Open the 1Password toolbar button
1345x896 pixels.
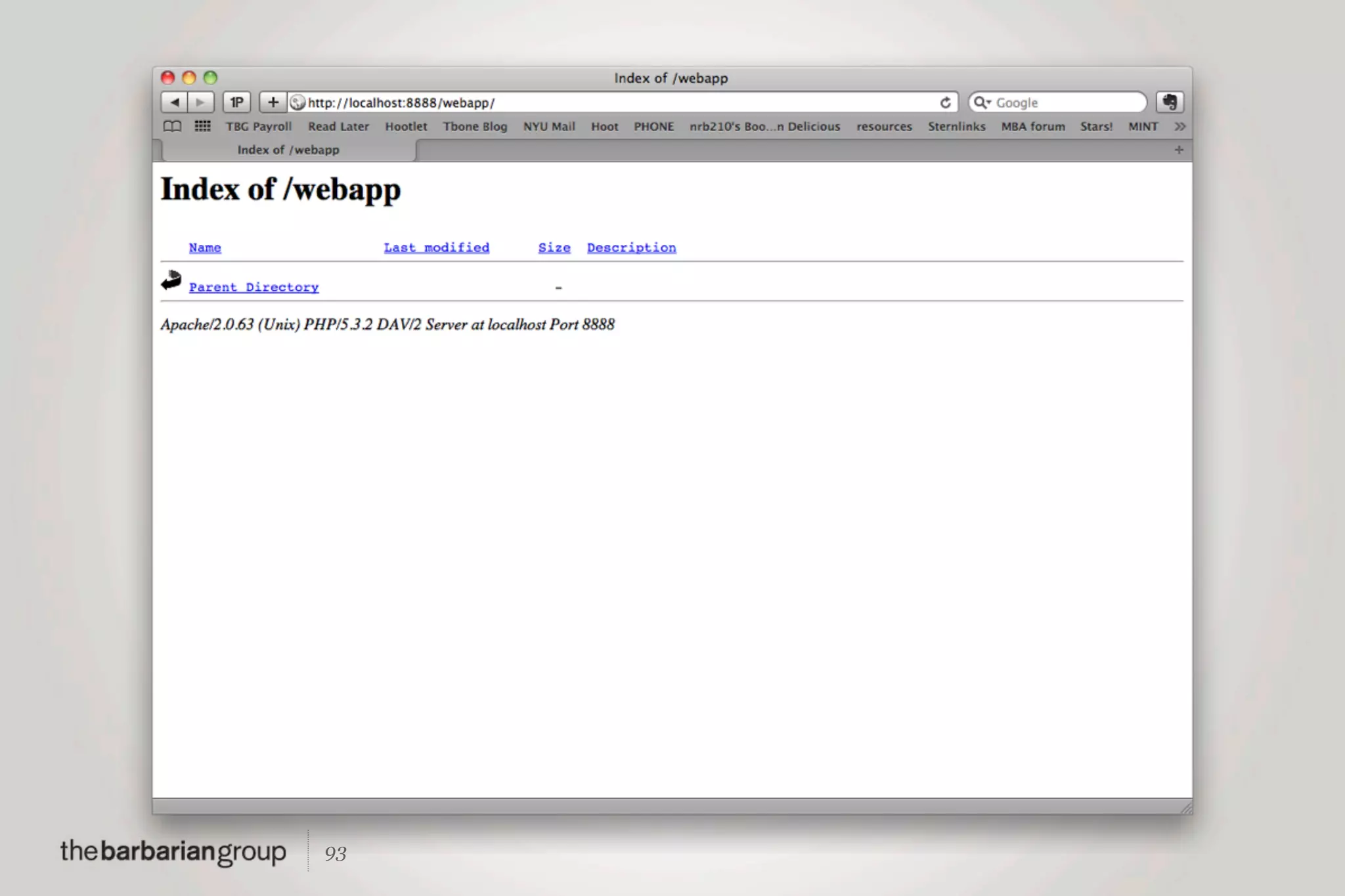[x=236, y=102]
